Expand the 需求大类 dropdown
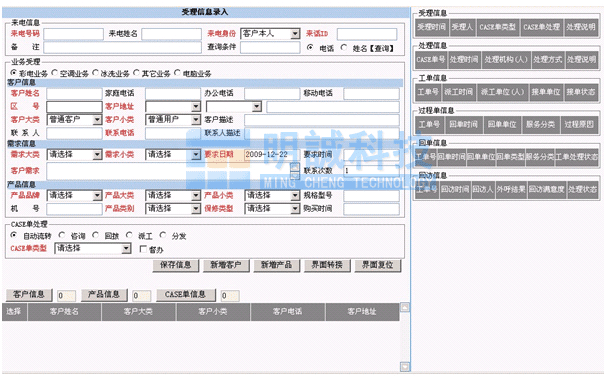604x376 pixels. tap(97, 155)
